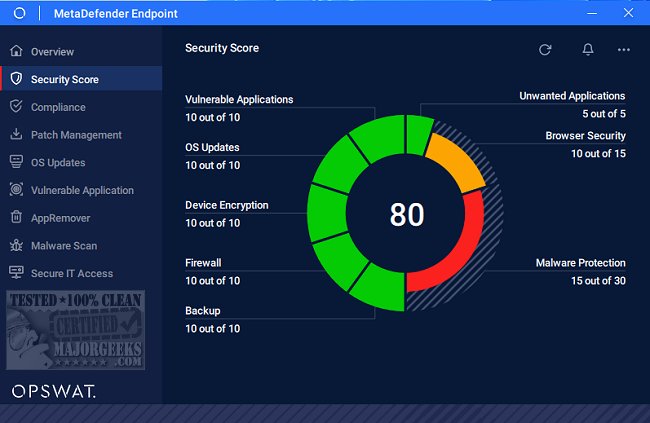Click the Overview home icon

click(x=16, y=51)
